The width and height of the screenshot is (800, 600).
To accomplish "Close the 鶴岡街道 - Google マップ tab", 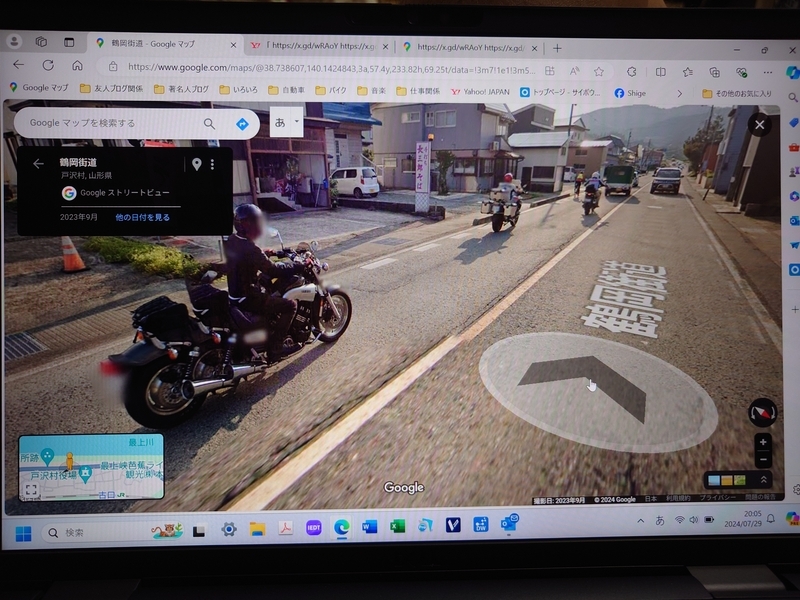I will coord(233,45).
